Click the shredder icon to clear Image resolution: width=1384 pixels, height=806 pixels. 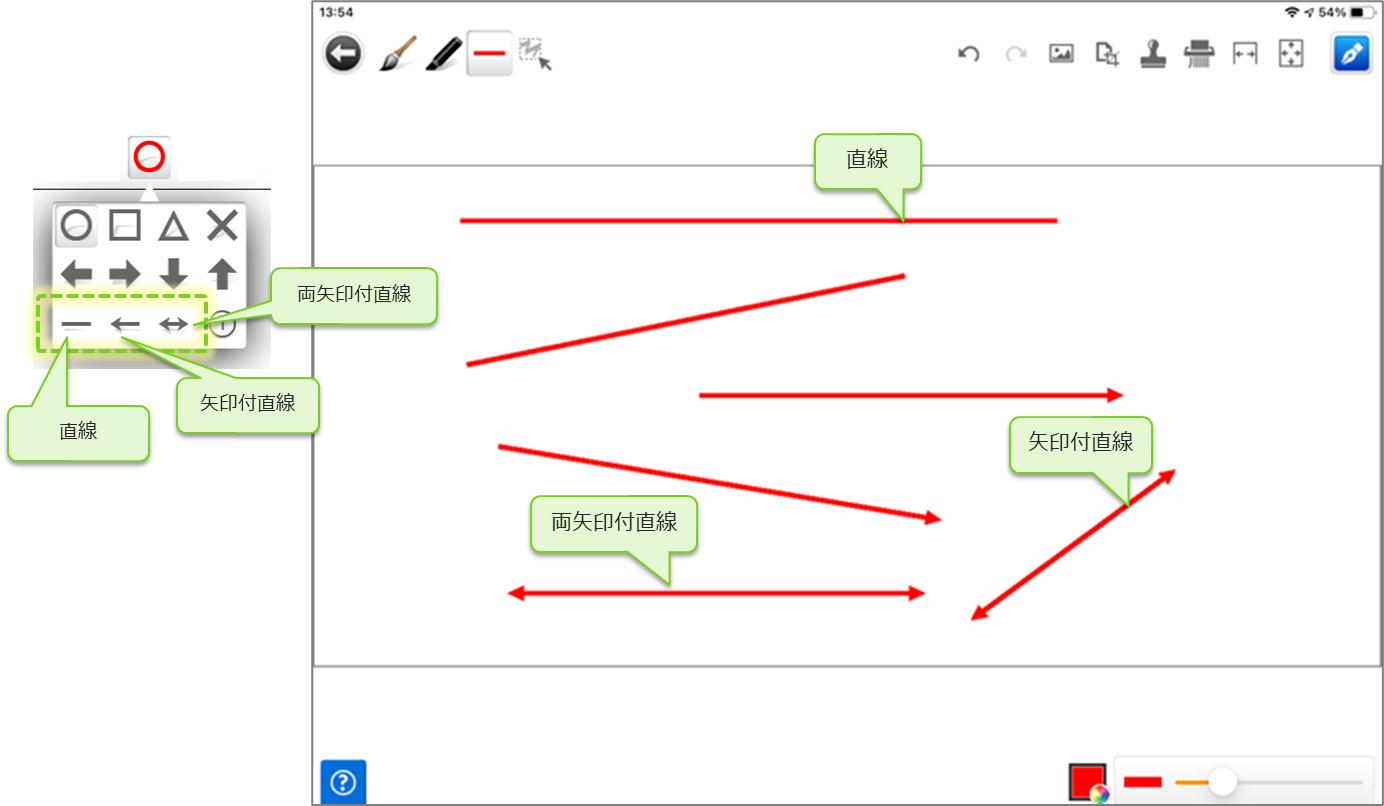(x=1198, y=54)
